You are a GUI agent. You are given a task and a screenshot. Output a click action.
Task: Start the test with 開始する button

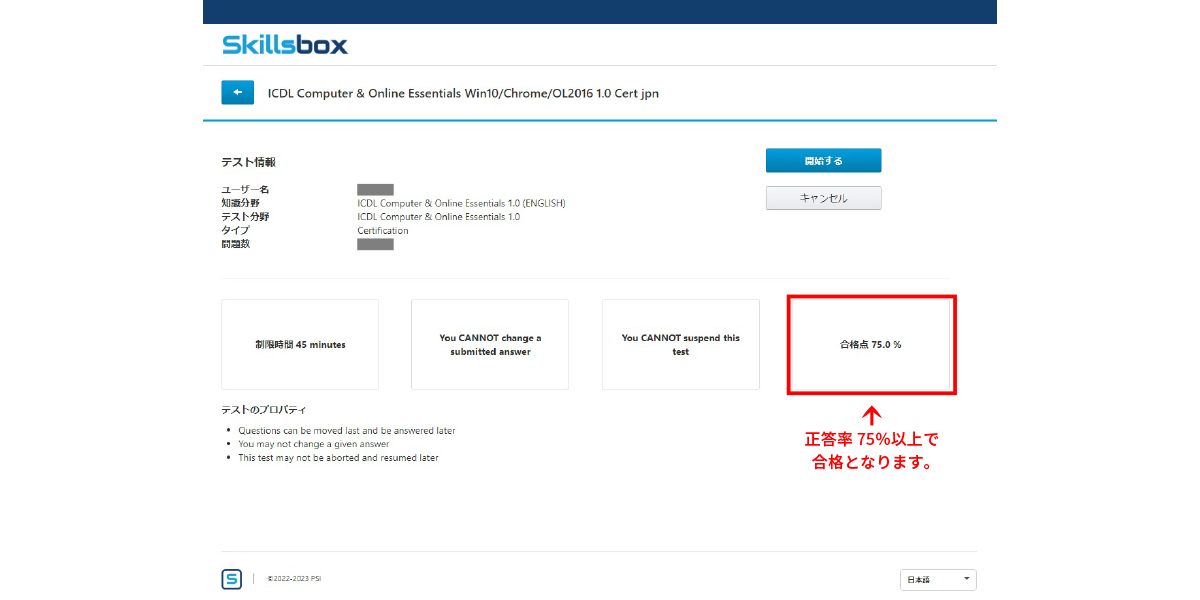[823, 161]
